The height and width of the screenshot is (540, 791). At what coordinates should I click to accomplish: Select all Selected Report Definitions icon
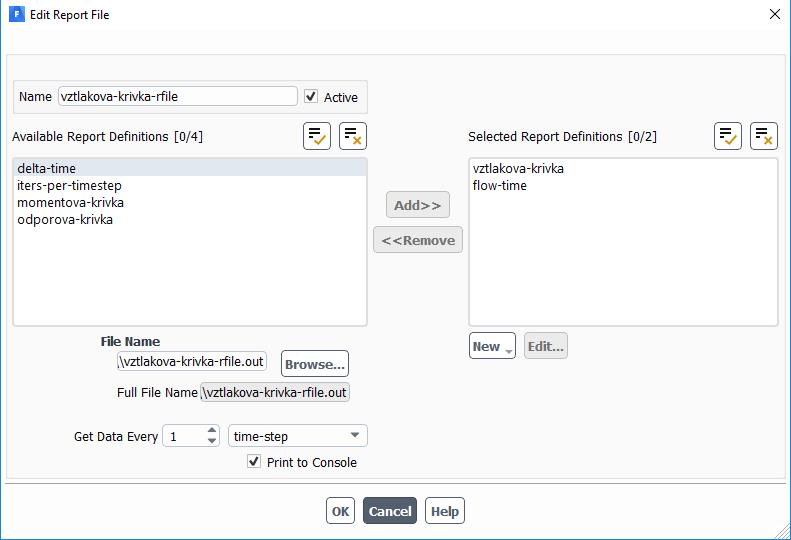point(727,136)
